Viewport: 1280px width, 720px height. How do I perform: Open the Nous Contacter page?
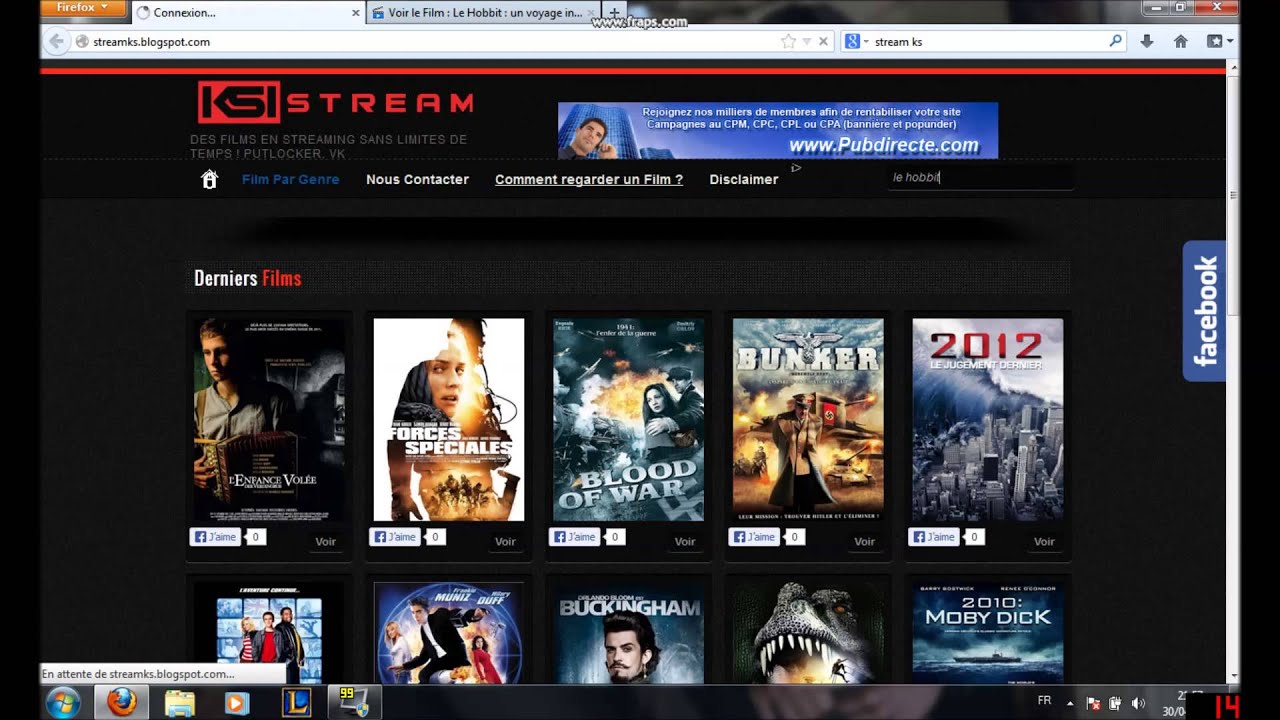[417, 179]
